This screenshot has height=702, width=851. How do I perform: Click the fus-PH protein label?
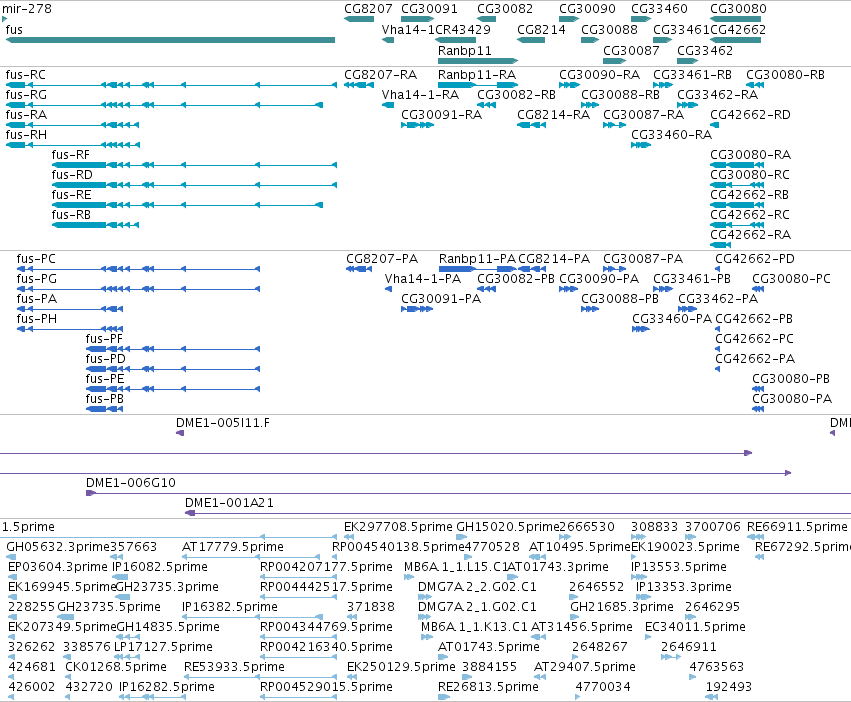[x=36, y=319]
